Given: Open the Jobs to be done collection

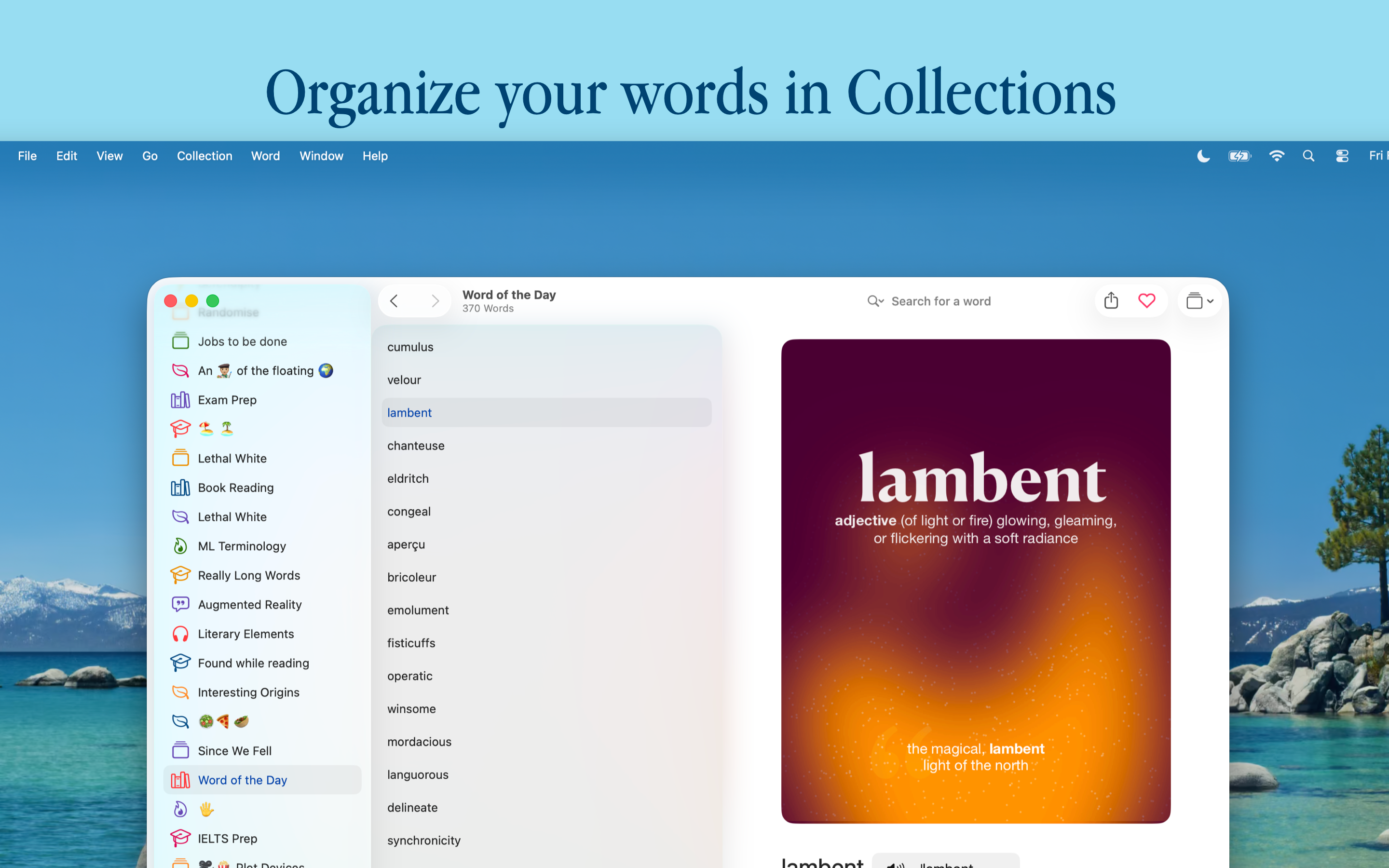Looking at the screenshot, I should 262,341.
